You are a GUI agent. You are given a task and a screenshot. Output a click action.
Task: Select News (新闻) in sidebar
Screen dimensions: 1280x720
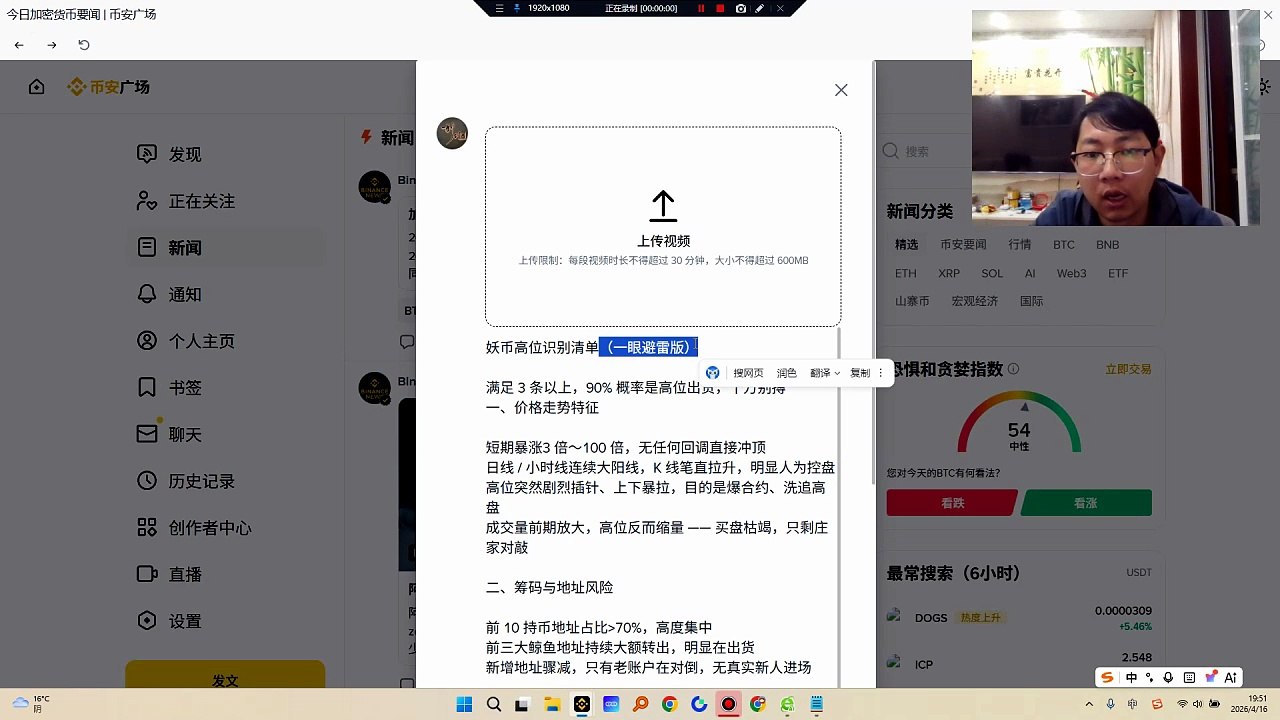[170, 247]
